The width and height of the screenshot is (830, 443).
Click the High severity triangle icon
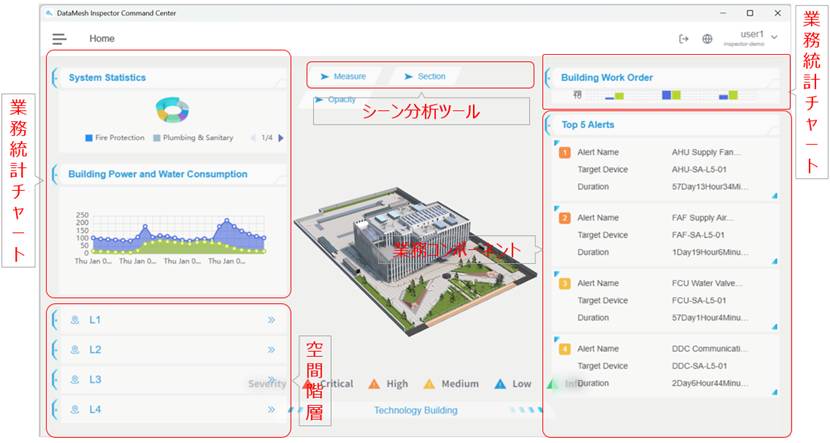tap(373, 383)
